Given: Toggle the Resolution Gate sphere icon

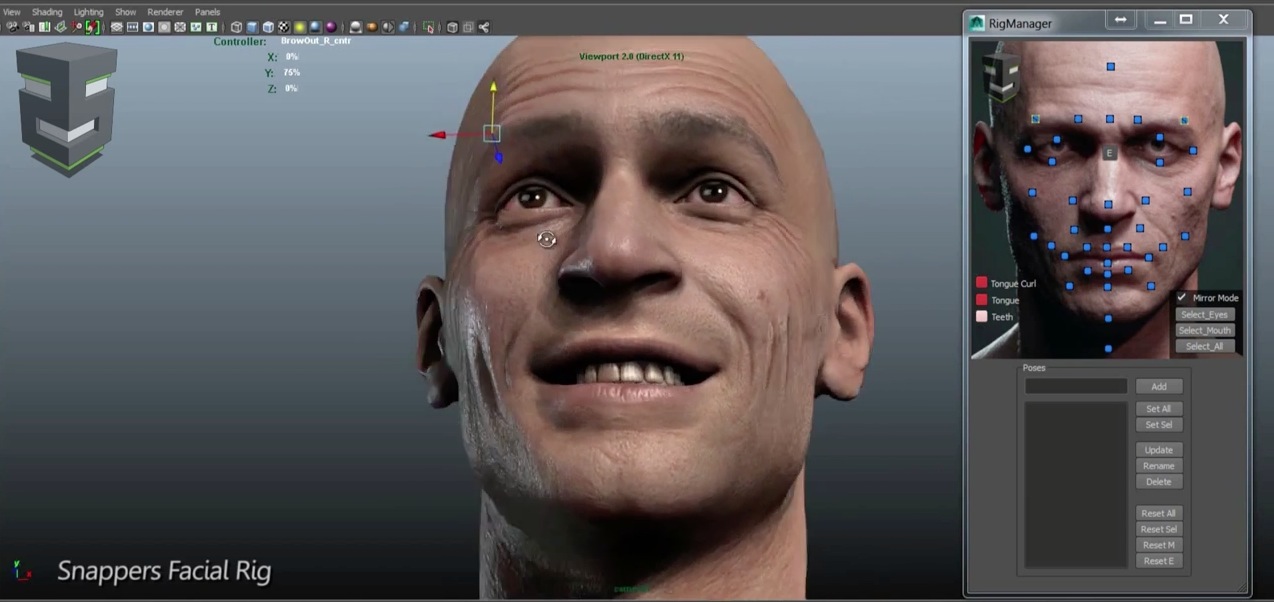Looking at the screenshot, I should coord(148,27).
